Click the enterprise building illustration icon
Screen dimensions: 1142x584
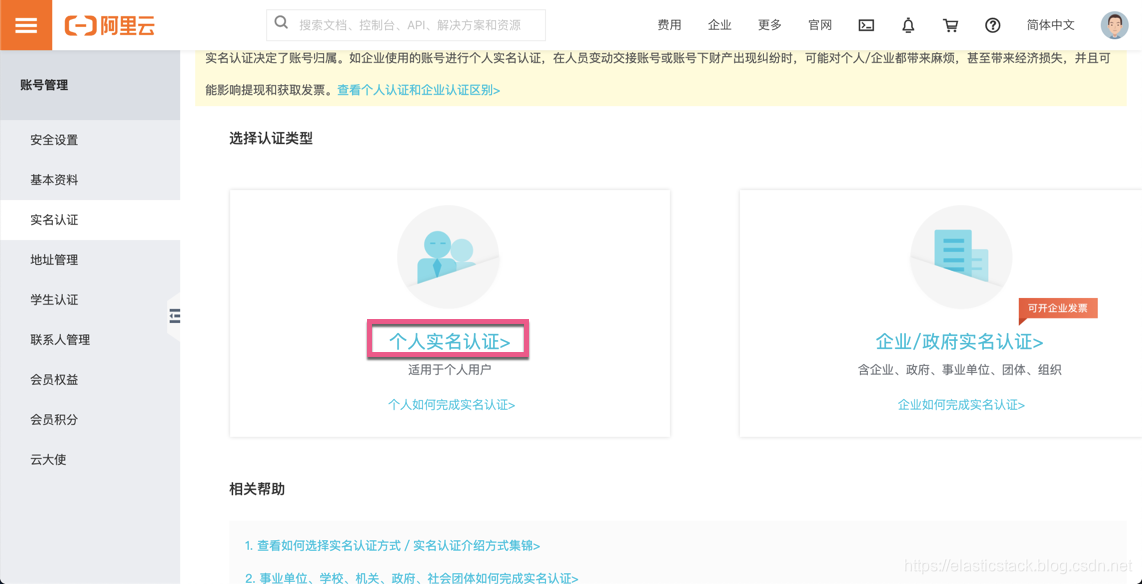(x=961, y=256)
